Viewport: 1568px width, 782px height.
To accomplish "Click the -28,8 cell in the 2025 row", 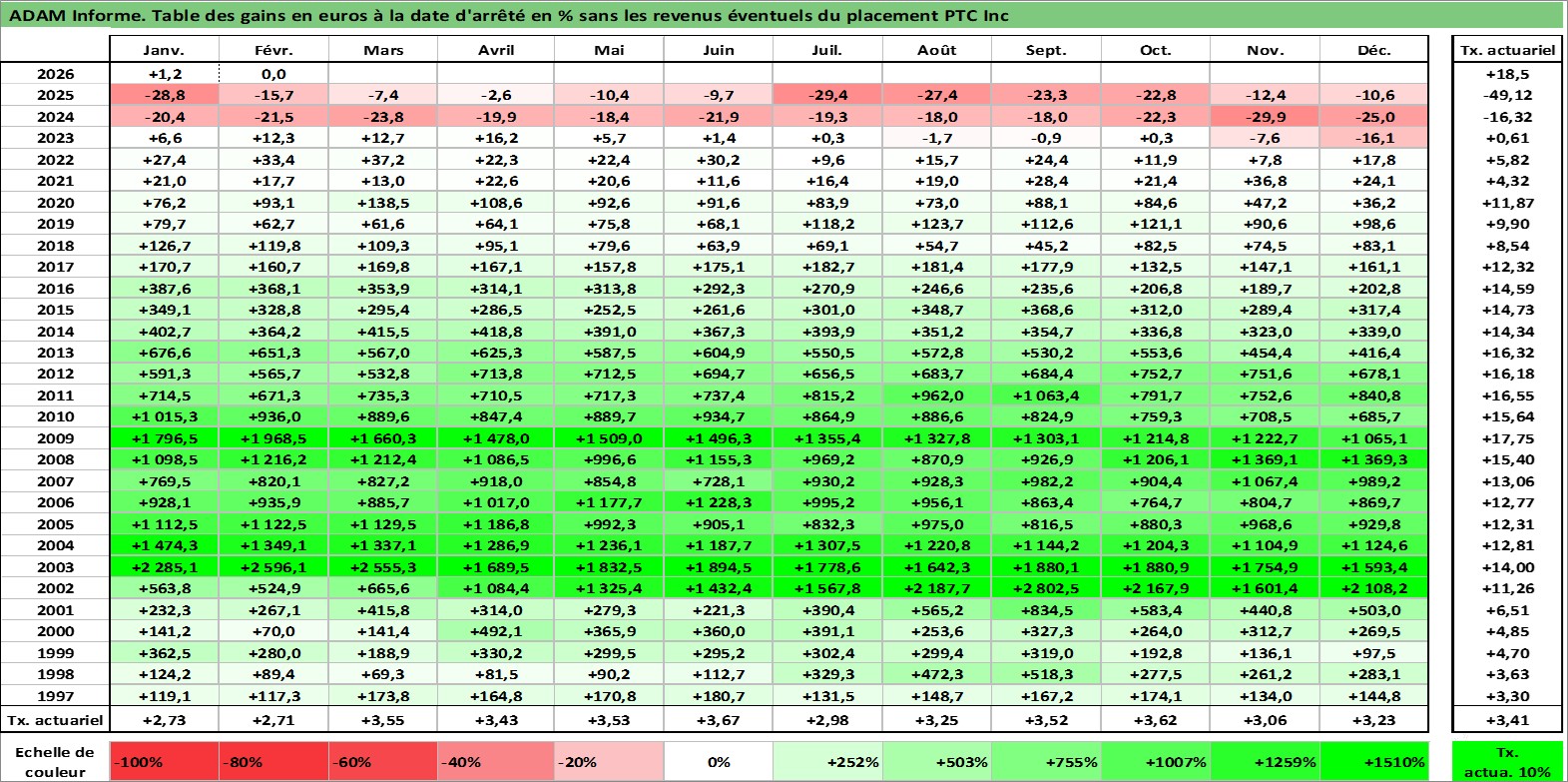I will (x=164, y=95).
